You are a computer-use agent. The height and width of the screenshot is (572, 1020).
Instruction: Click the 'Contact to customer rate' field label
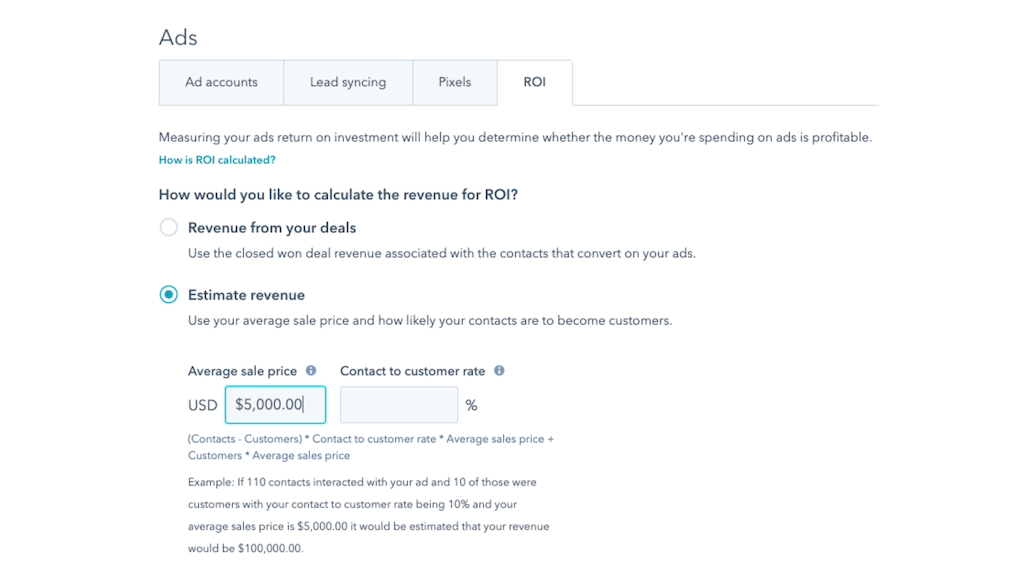[412, 371]
